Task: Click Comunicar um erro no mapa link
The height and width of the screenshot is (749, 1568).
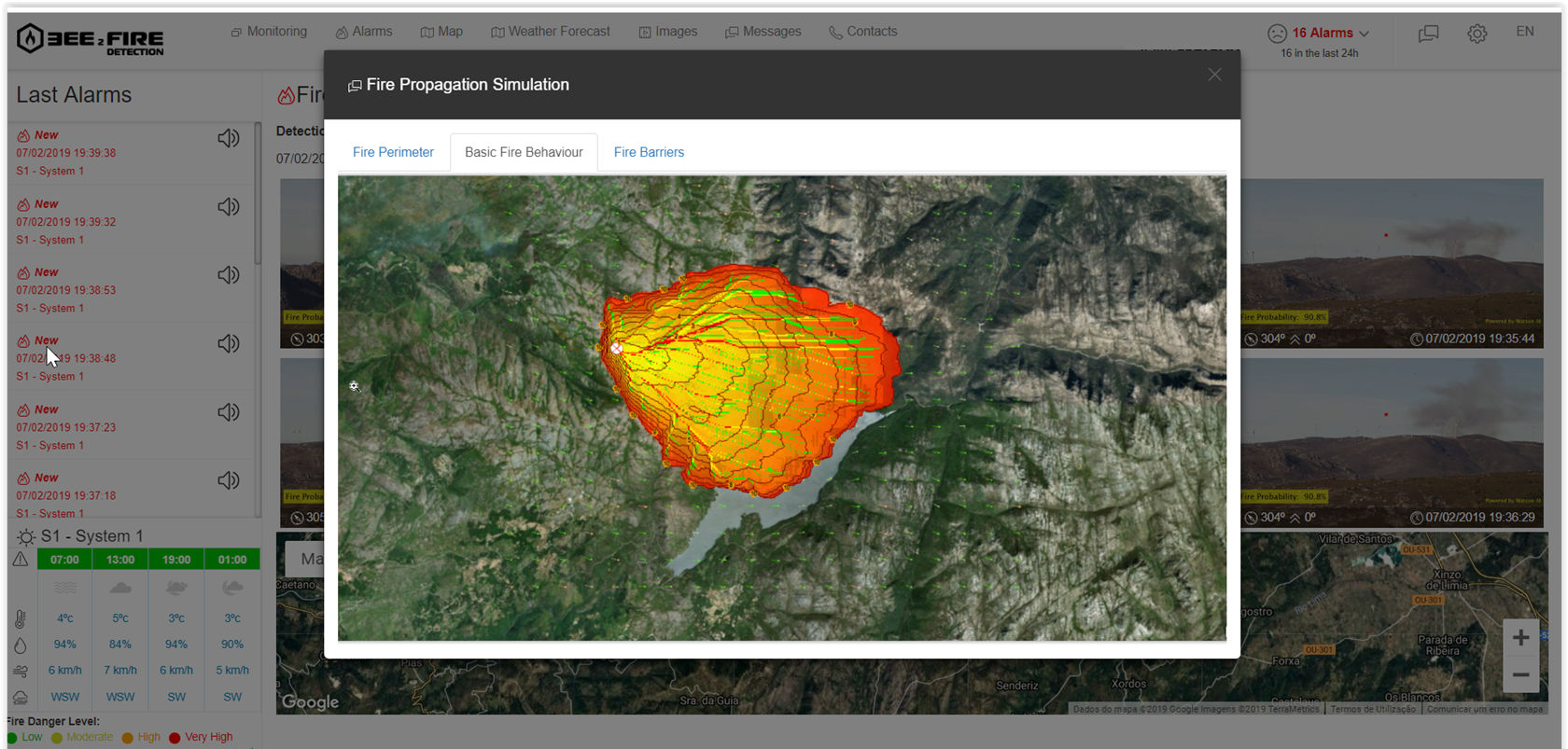Action: pos(1485,709)
